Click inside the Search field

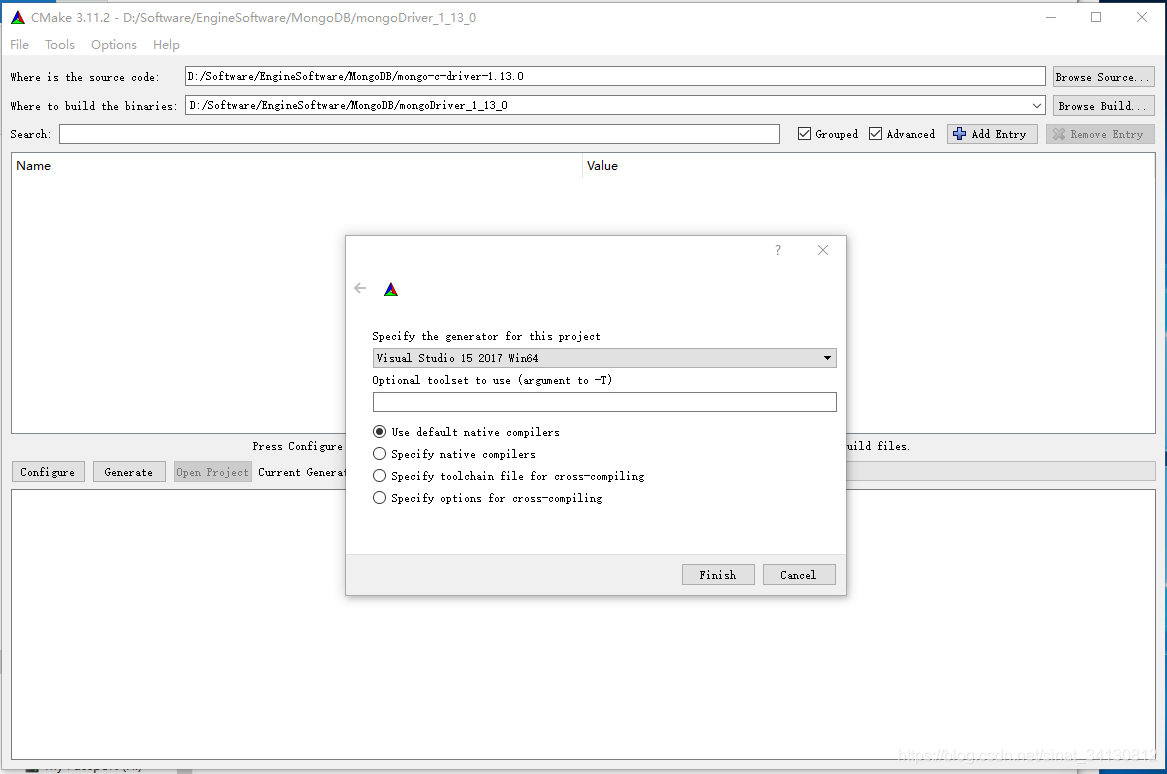click(x=419, y=134)
